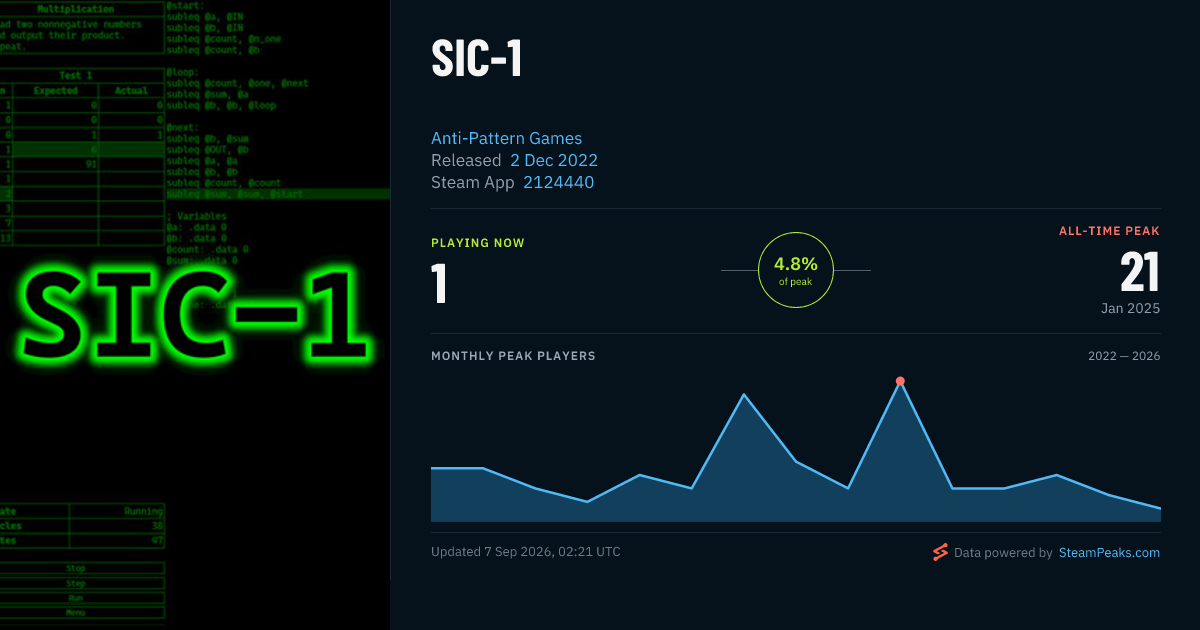Viewport: 1200px width, 630px height.
Task: Click the Jan 2025 peak date label
Action: coord(1131,308)
